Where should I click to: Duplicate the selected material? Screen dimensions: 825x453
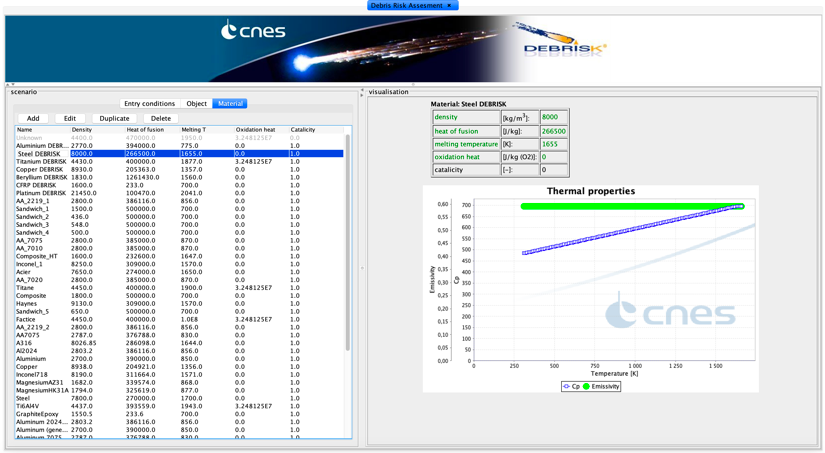pos(114,118)
